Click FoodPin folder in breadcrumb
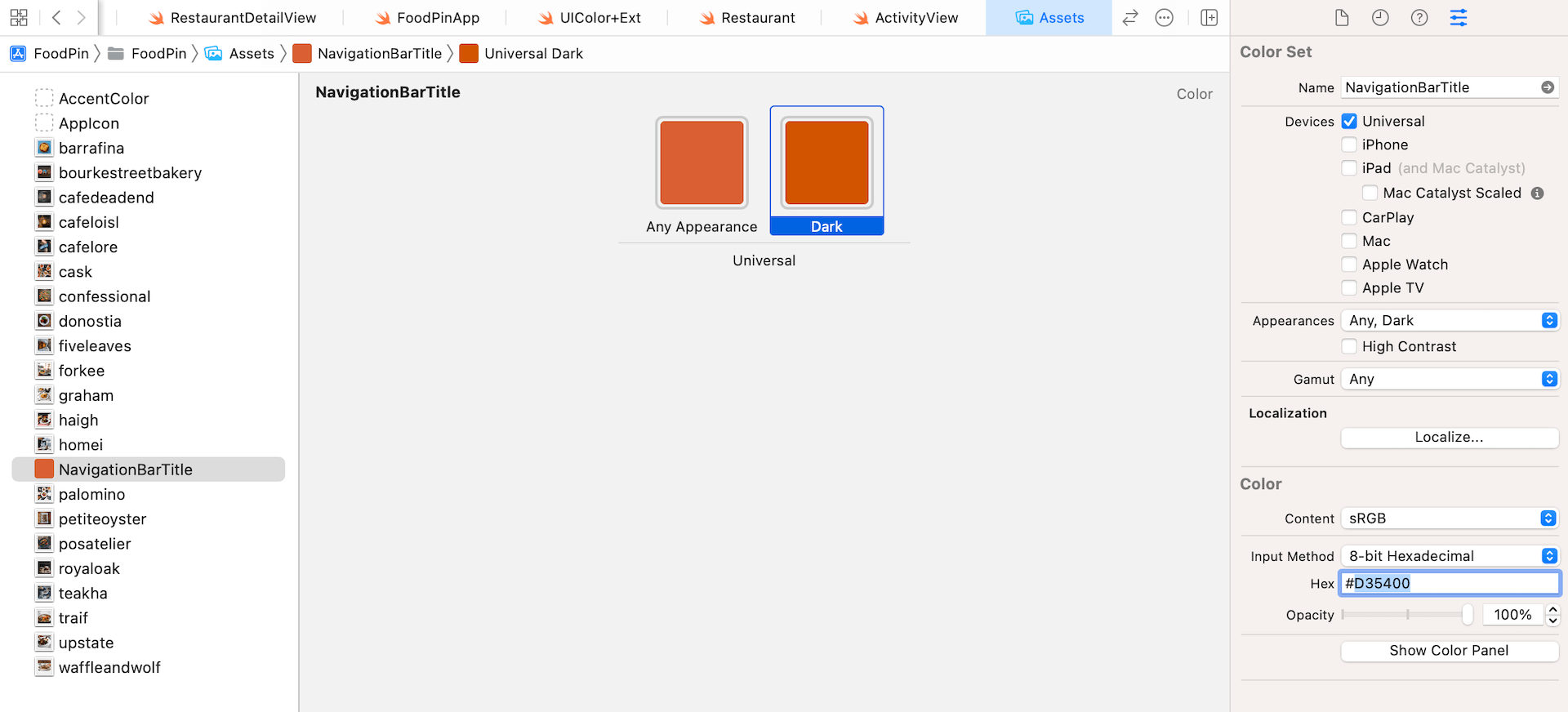This screenshot has width=1568, height=712. click(147, 53)
